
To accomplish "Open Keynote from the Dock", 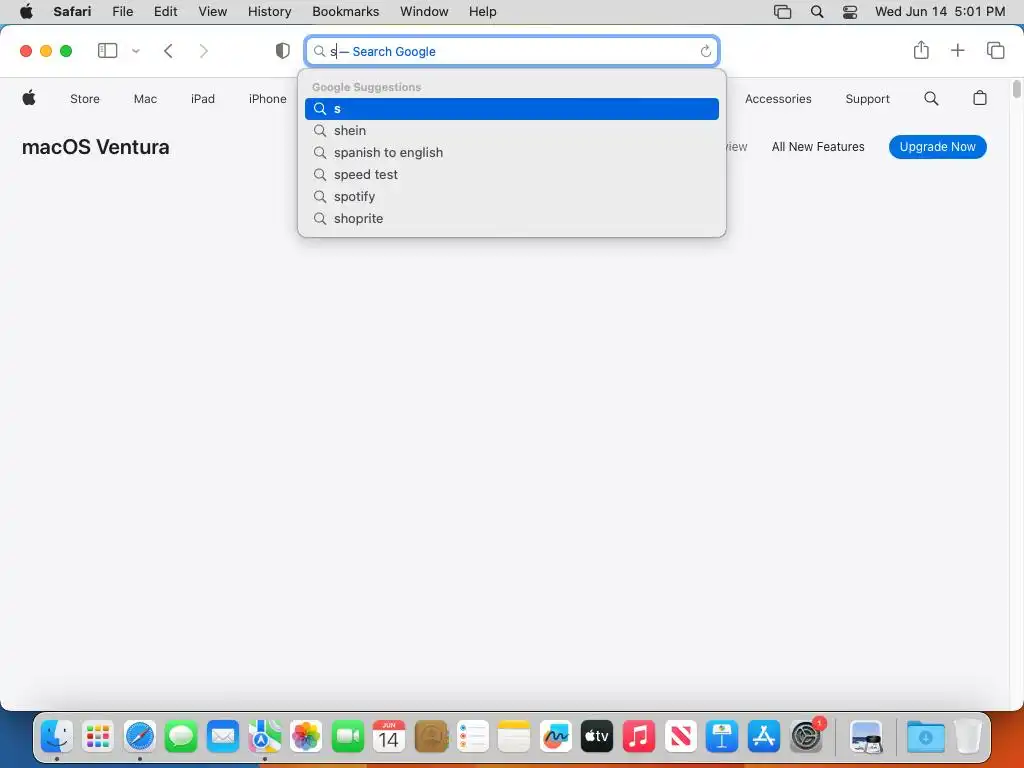I will (x=722, y=737).
